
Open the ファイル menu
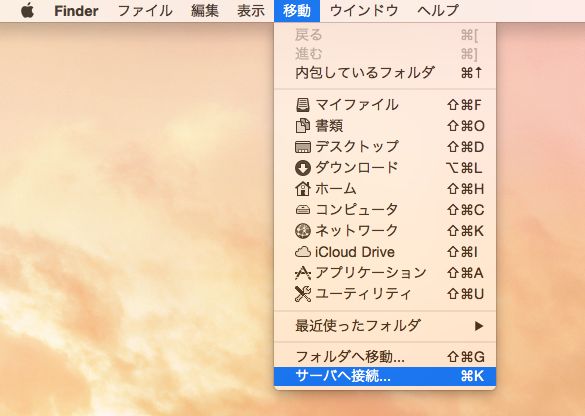[145, 10]
